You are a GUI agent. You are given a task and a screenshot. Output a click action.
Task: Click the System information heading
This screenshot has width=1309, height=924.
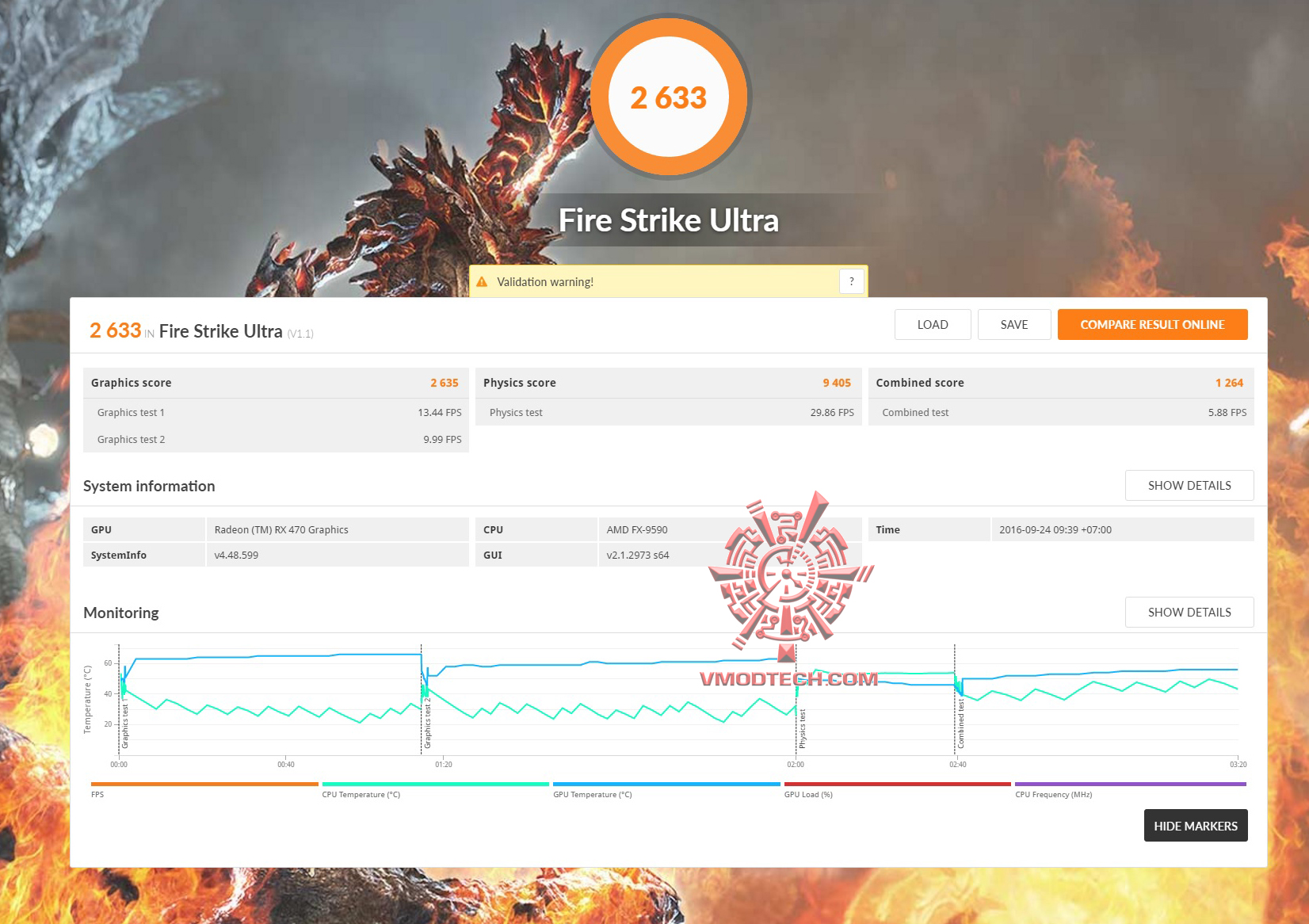(x=149, y=487)
